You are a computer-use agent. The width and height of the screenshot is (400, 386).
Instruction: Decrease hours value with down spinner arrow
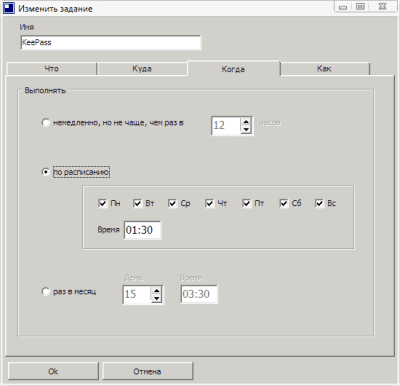(x=246, y=130)
